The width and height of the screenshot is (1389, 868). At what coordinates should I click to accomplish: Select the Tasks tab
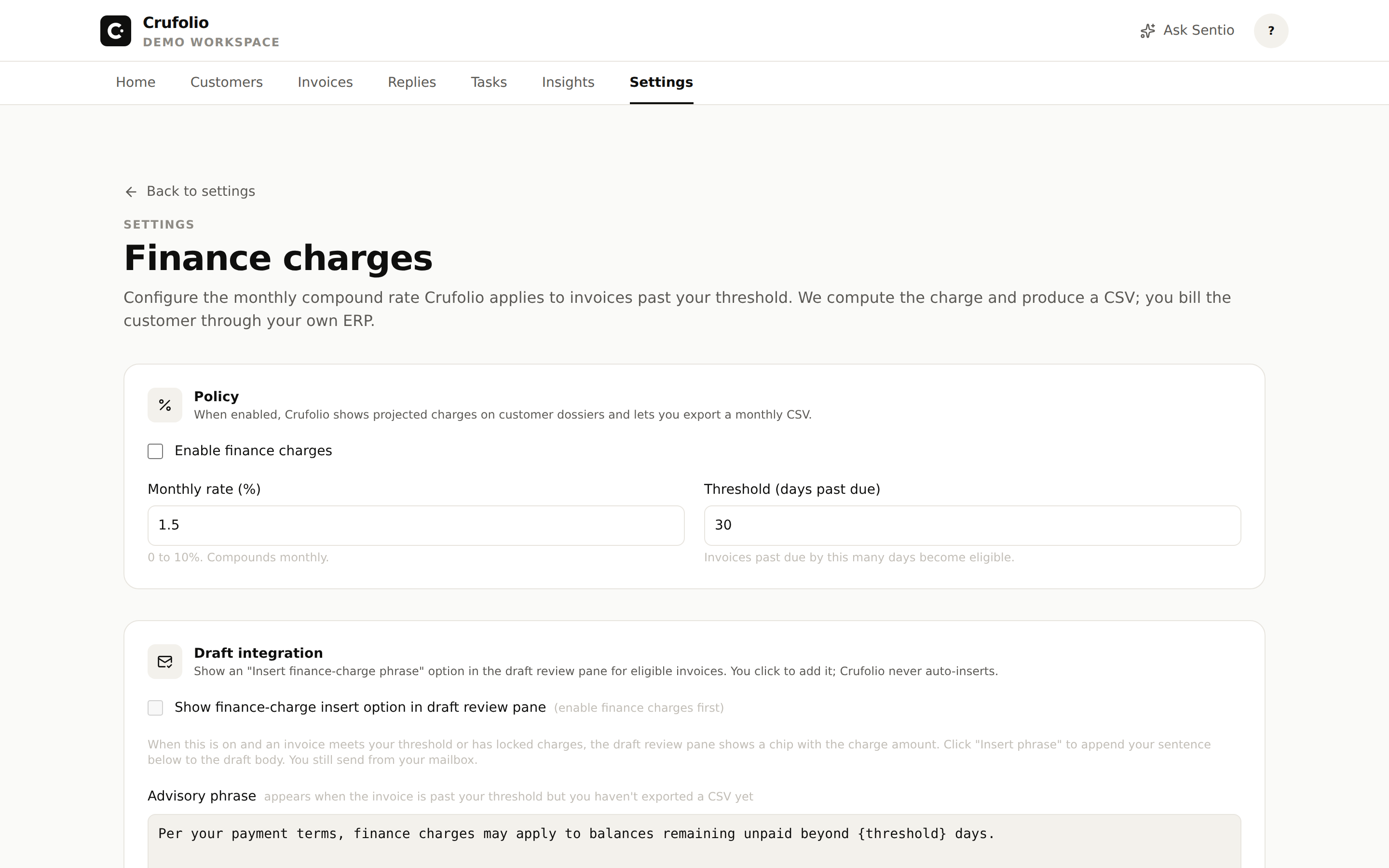point(489,82)
